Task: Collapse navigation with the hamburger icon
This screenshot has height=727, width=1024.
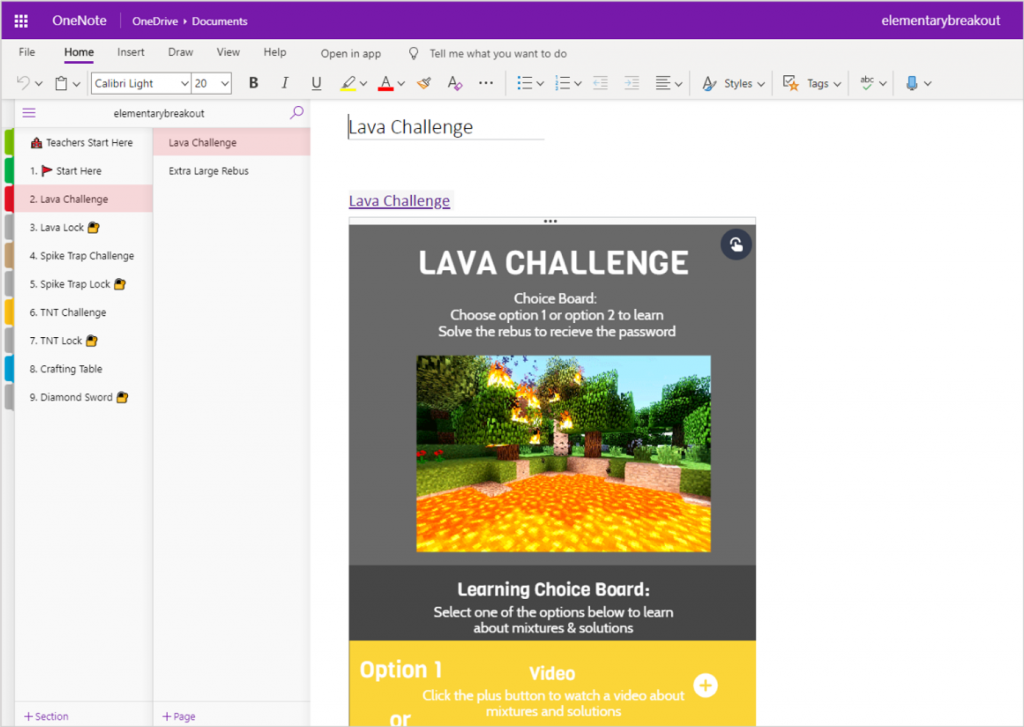Action: coord(29,113)
